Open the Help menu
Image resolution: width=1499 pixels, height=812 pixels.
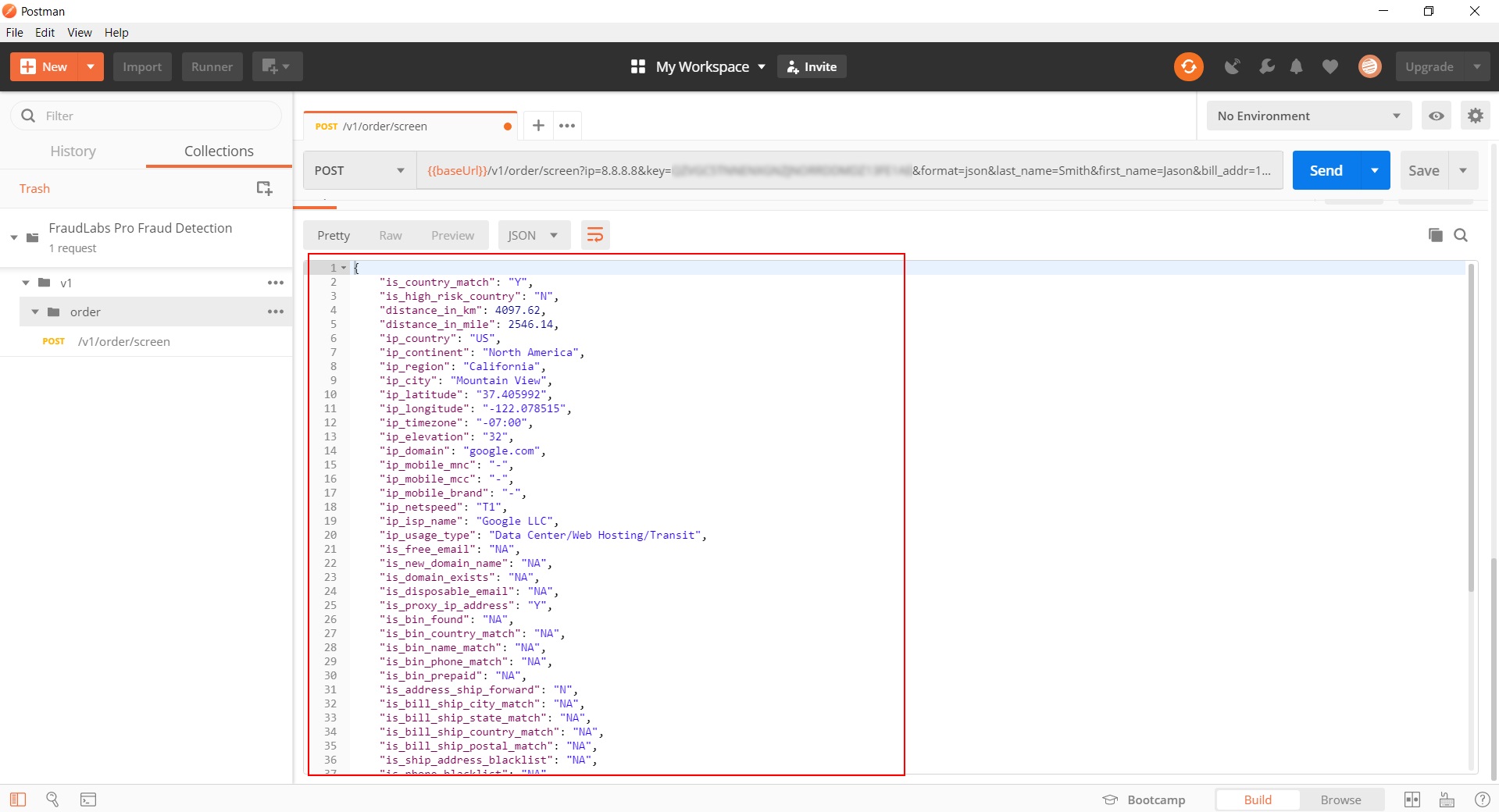click(x=116, y=32)
